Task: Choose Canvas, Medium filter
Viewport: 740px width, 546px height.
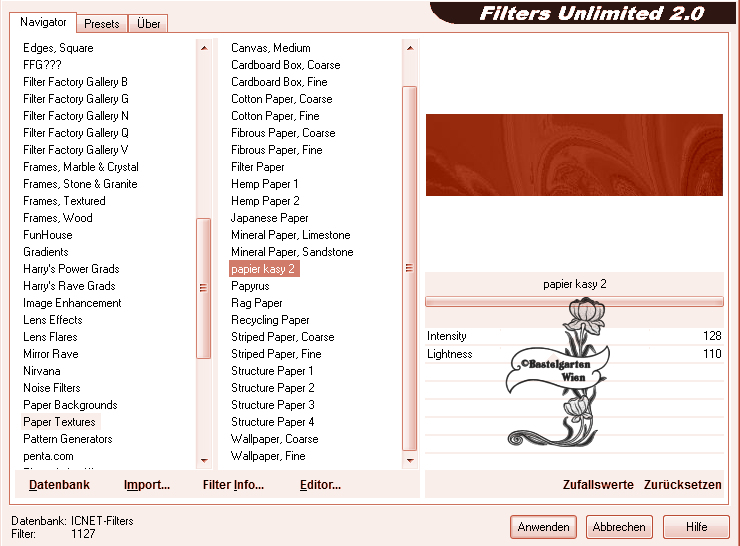Action: coord(271,48)
